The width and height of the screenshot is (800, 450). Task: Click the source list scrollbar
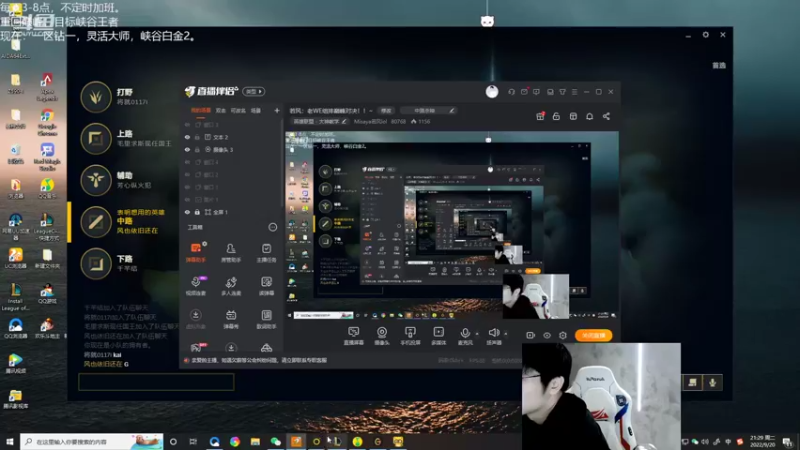[x=282, y=163]
